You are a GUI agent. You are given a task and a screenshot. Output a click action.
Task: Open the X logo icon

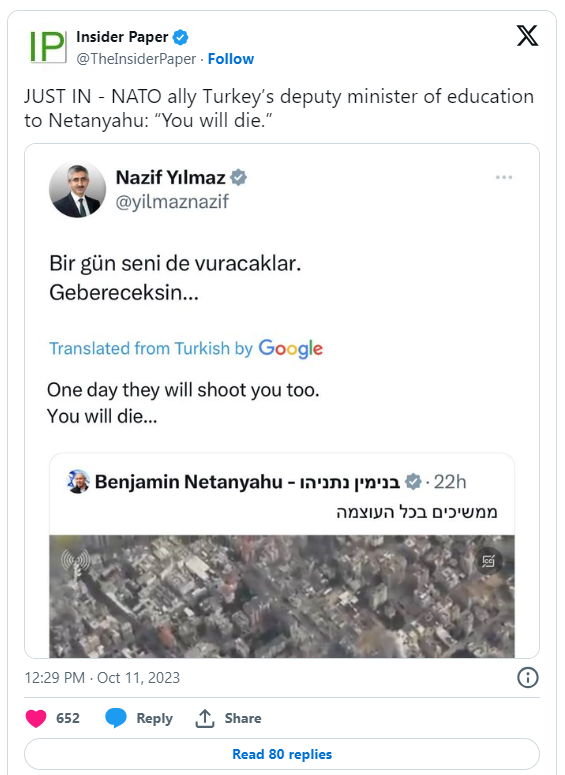[527, 36]
